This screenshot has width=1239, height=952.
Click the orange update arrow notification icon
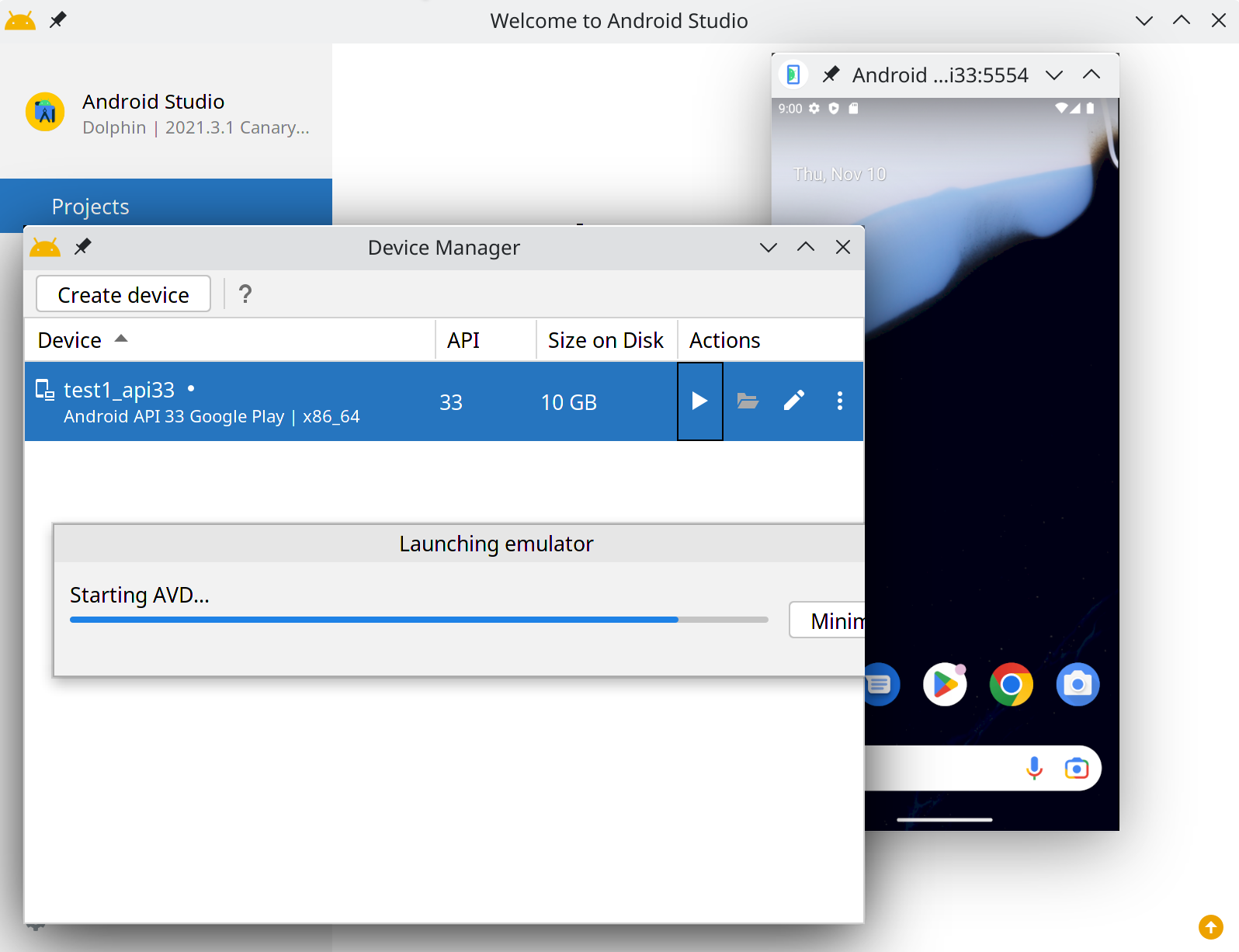click(x=1210, y=927)
